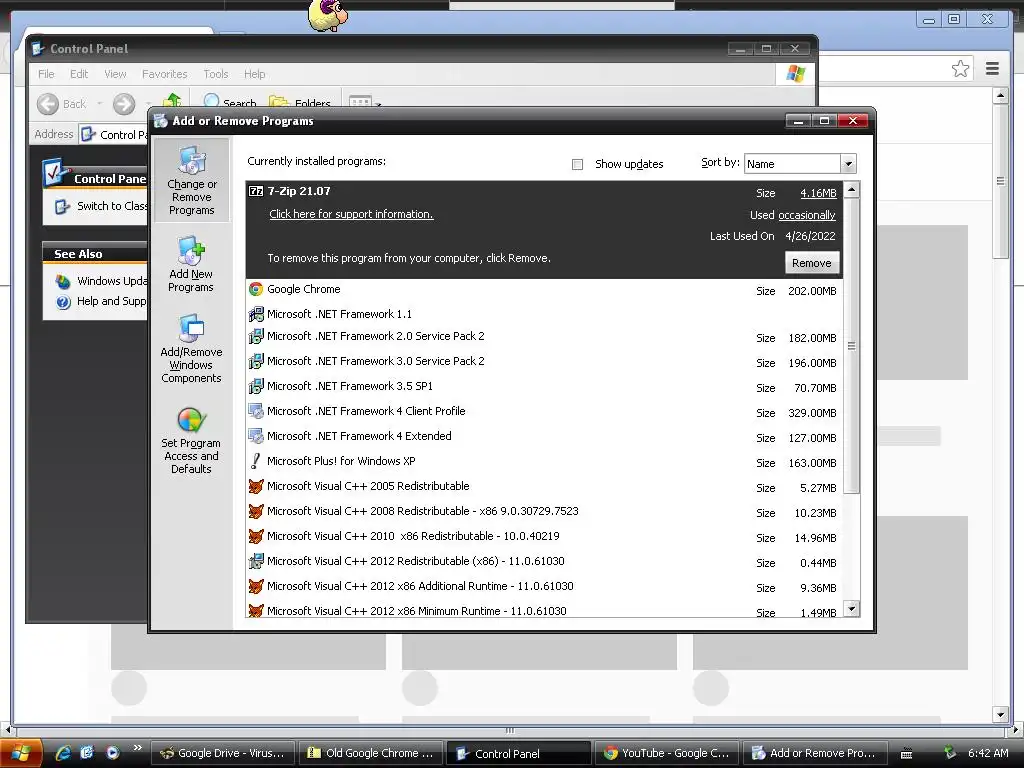Click the Microsoft Plus! for Windows XP icon
The image size is (1024, 768).
click(x=256, y=461)
